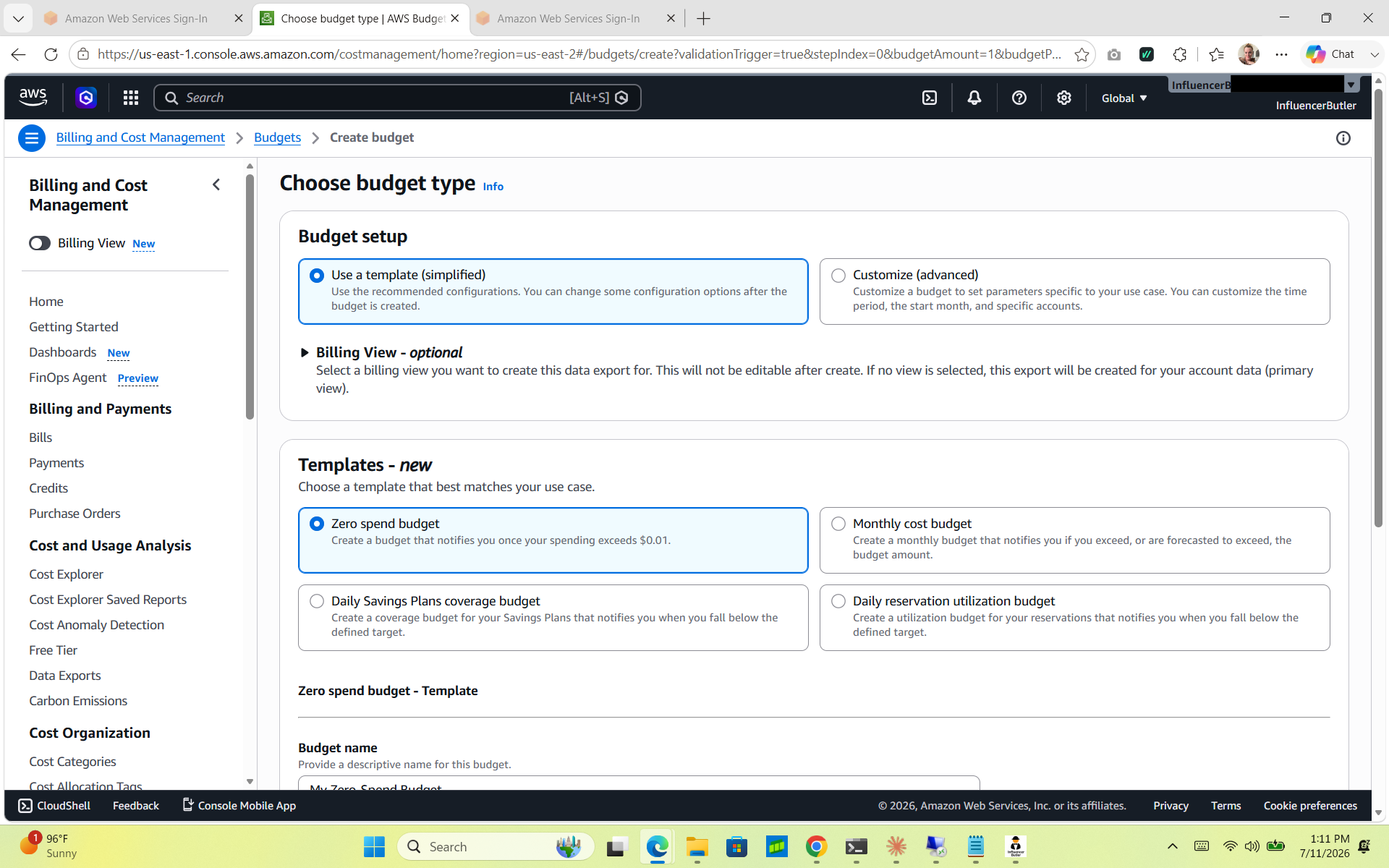This screenshot has width=1389, height=868.
Task: Launch CloudShell from the top navigation bar
Action: point(930,98)
